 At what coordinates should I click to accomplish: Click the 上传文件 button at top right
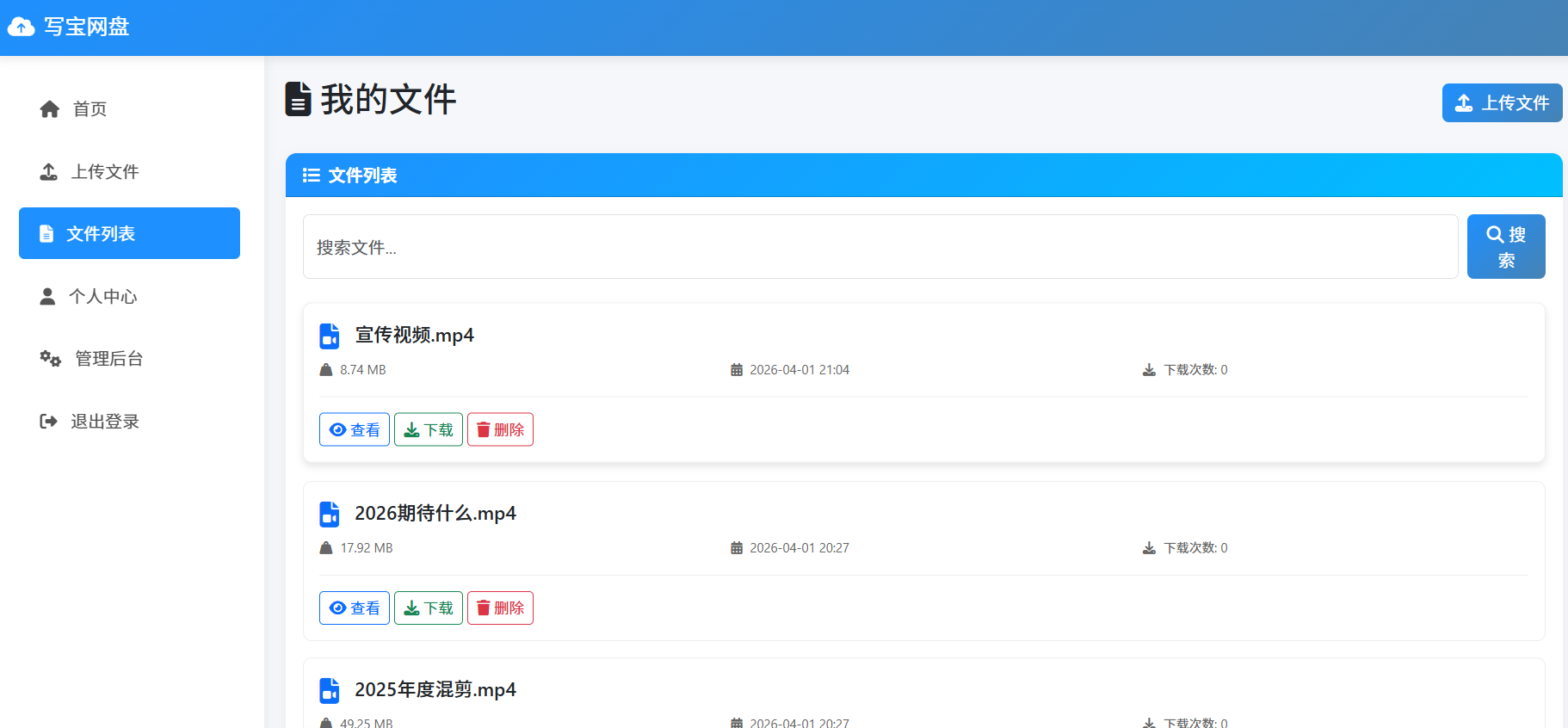[1502, 103]
